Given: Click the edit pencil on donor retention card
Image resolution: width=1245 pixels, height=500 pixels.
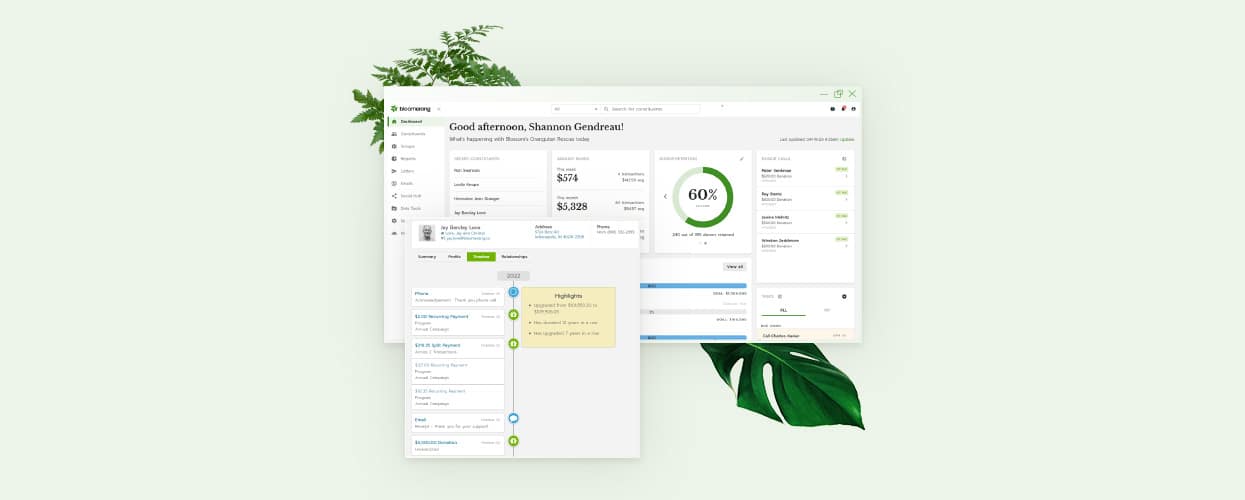Looking at the screenshot, I should click(x=741, y=158).
